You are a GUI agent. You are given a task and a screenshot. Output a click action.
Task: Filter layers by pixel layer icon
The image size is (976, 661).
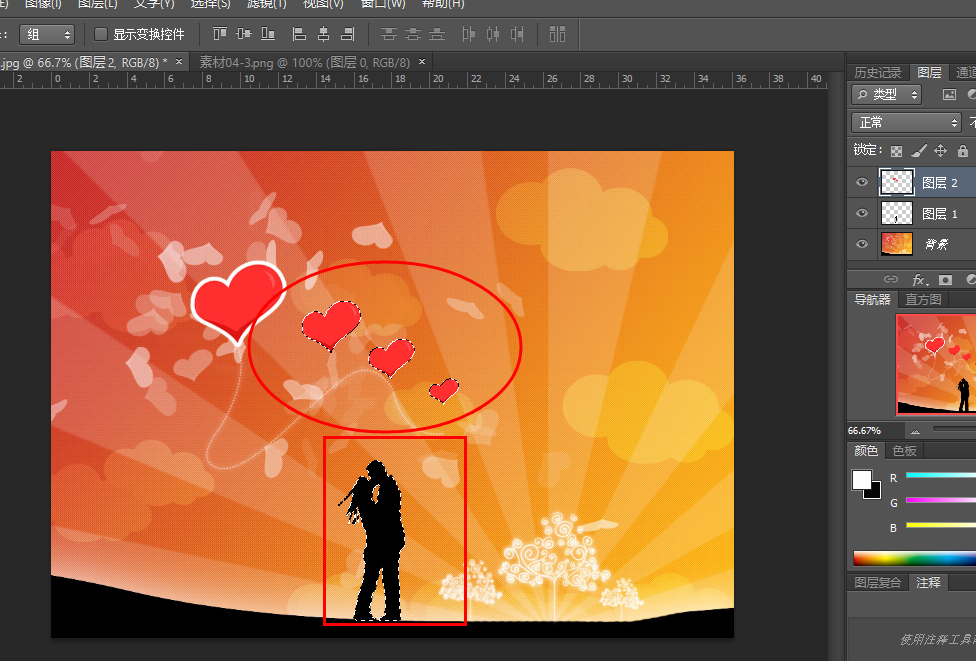pyautogui.click(x=949, y=95)
